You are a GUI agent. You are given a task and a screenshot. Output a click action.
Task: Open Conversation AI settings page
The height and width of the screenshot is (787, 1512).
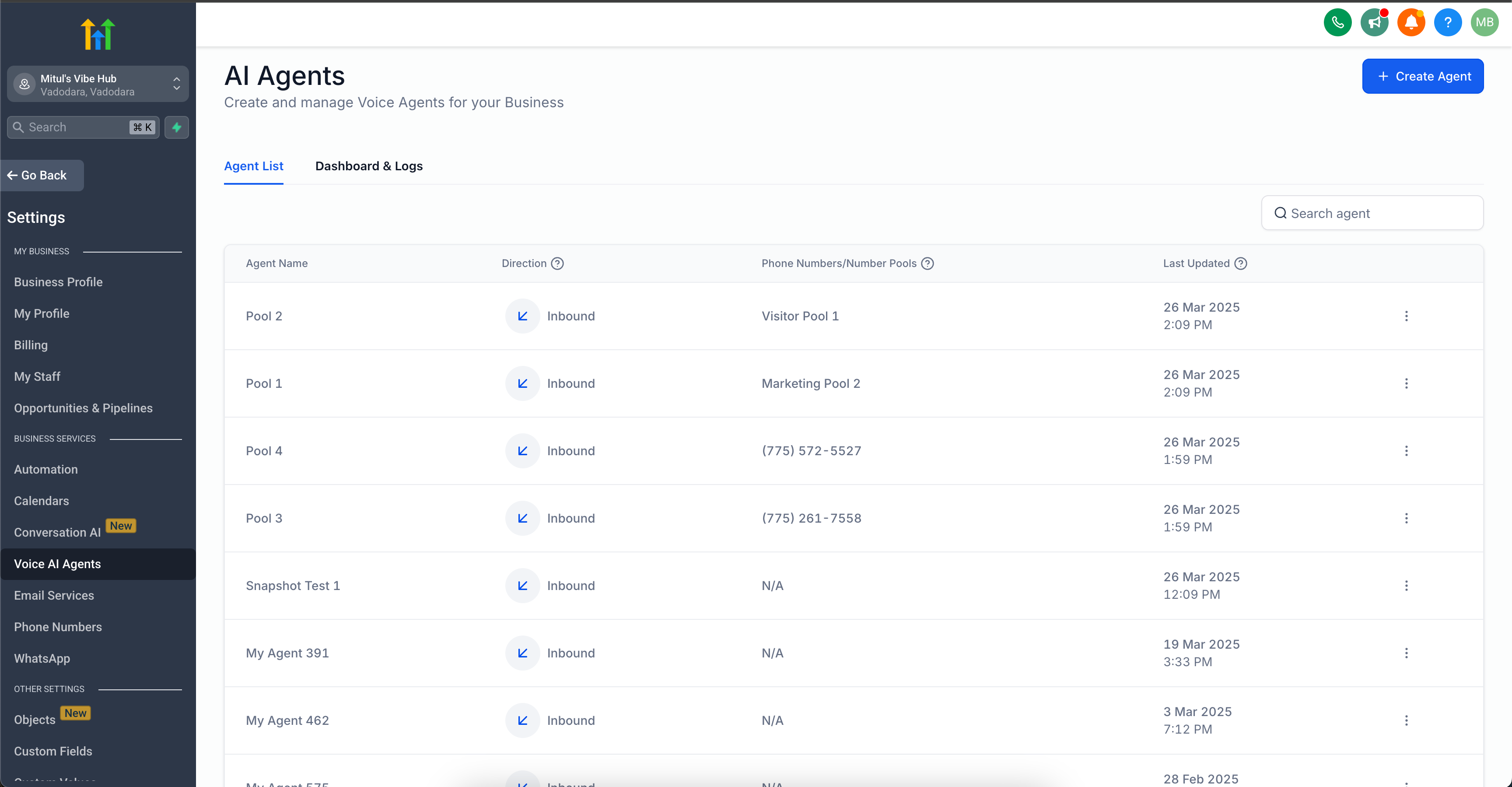(x=57, y=532)
